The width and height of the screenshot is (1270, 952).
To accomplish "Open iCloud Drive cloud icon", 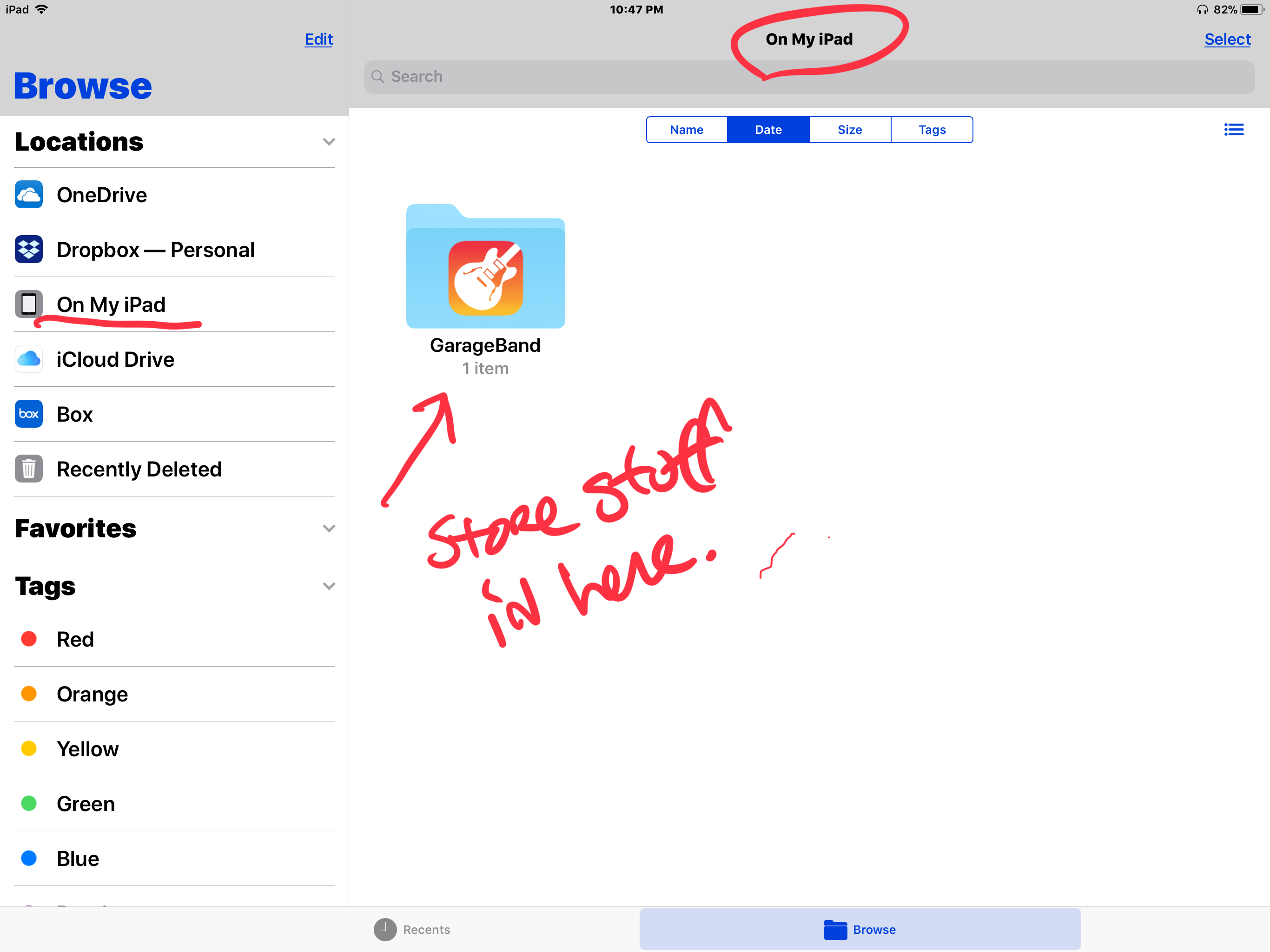I will (29, 359).
